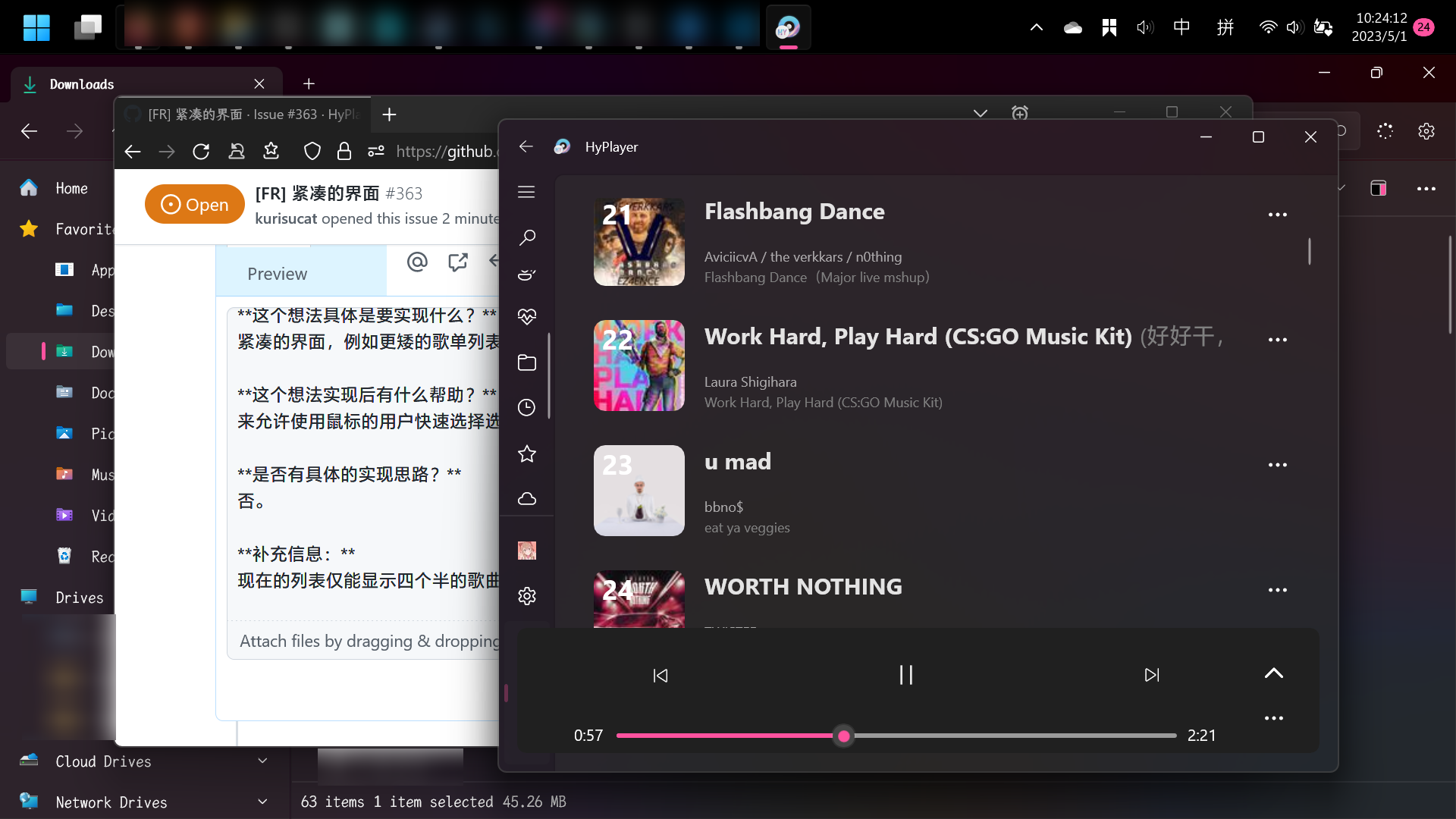Image resolution: width=1456 pixels, height=819 pixels.
Task: Expand the Cloud Drives section in File Explorer
Action: click(x=262, y=761)
